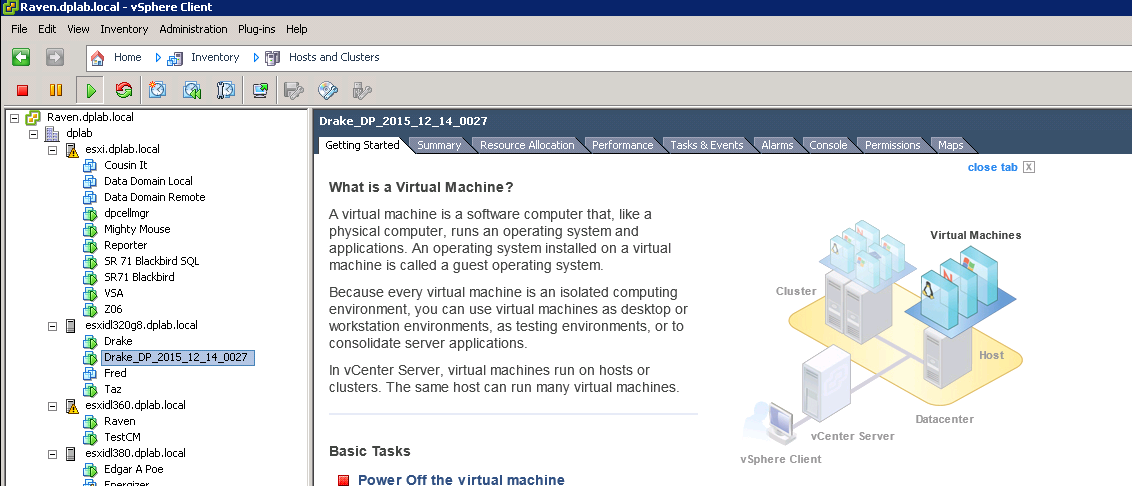The width and height of the screenshot is (1132, 486).
Task: Click the Revert to snapshot toolbar icon
Action: pyautogui.click(x=192, y=90)
